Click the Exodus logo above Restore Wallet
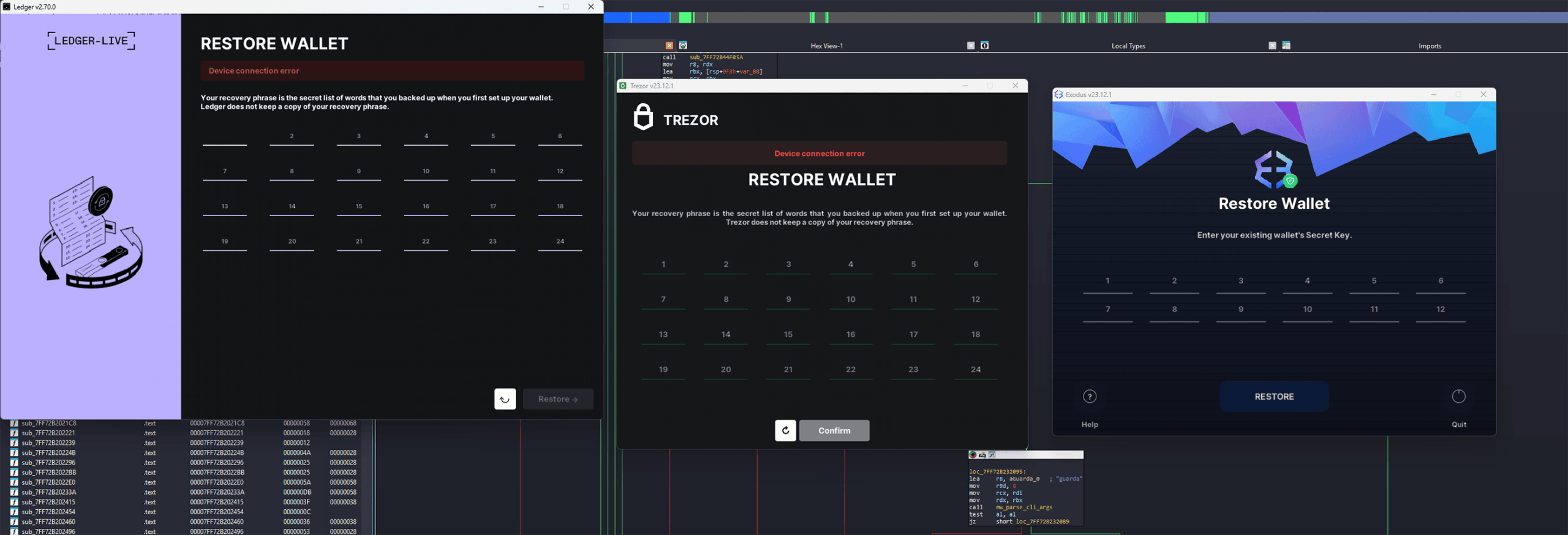This screenshot has height=535, width=1568. click(x=1275, y=170)
